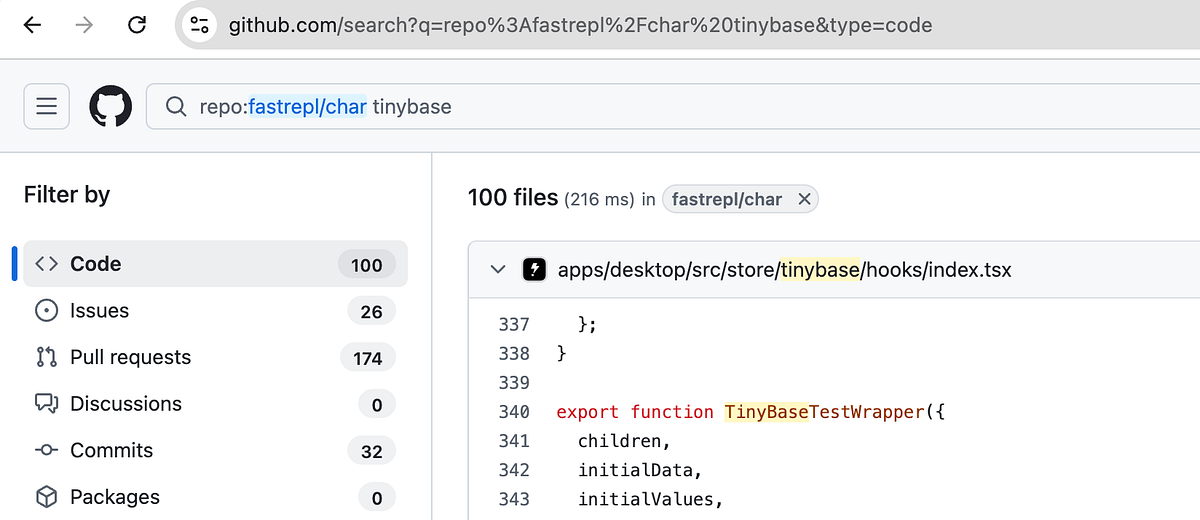Select the Pull requests filter

215,357
